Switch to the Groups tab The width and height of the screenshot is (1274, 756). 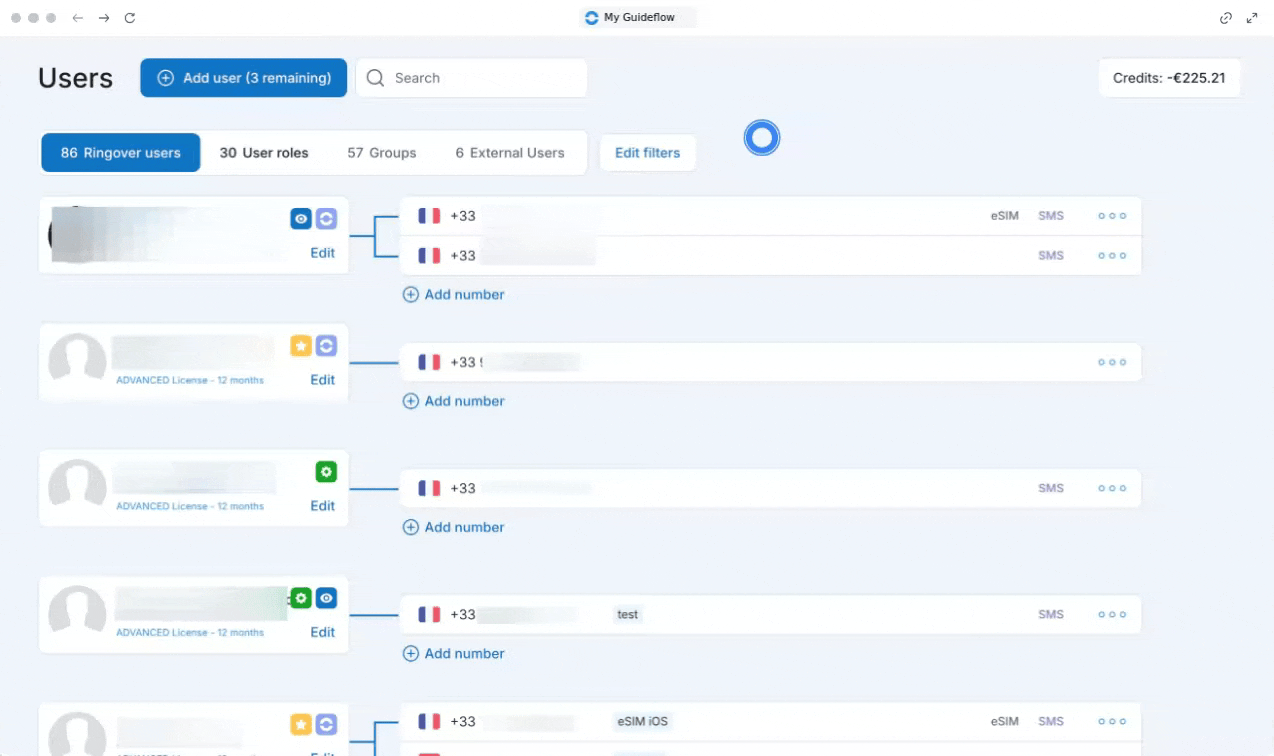pos(382,153)
